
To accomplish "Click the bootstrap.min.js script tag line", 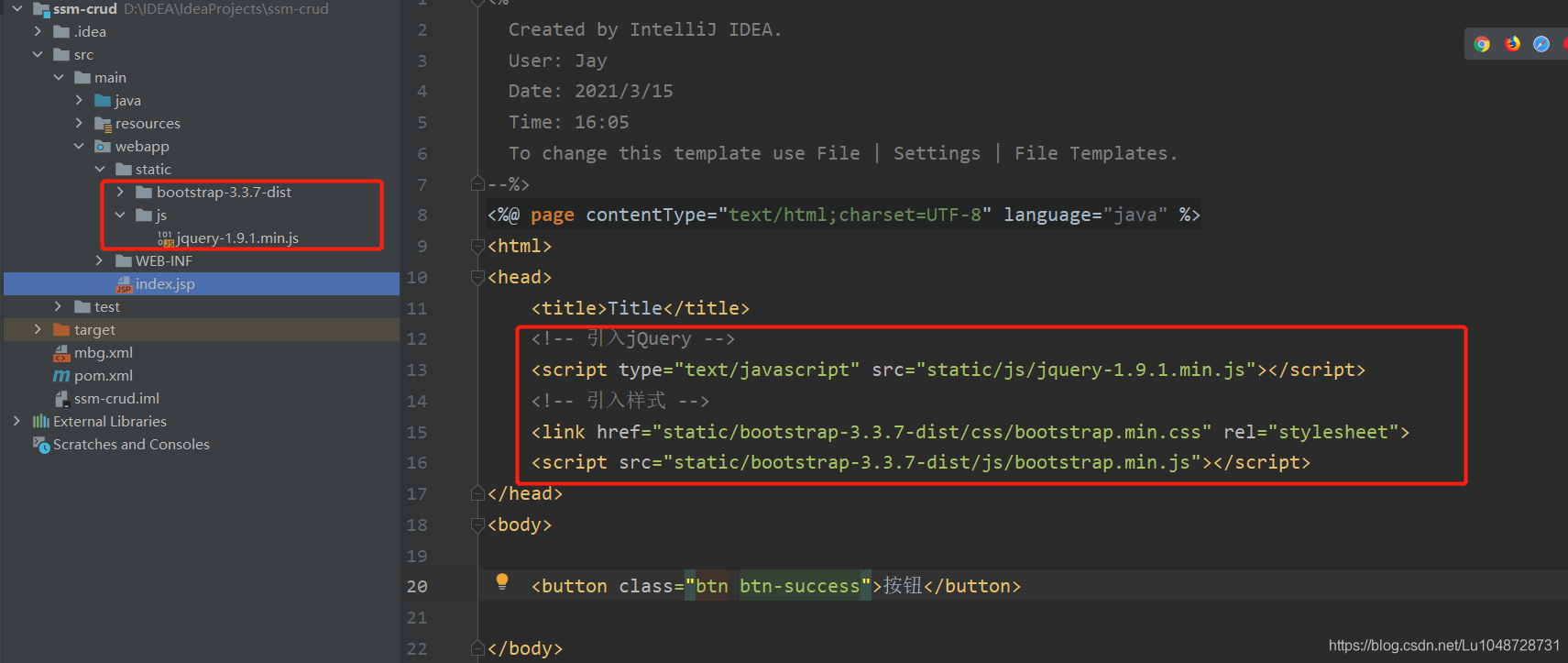I will click(x=921, y=462).
